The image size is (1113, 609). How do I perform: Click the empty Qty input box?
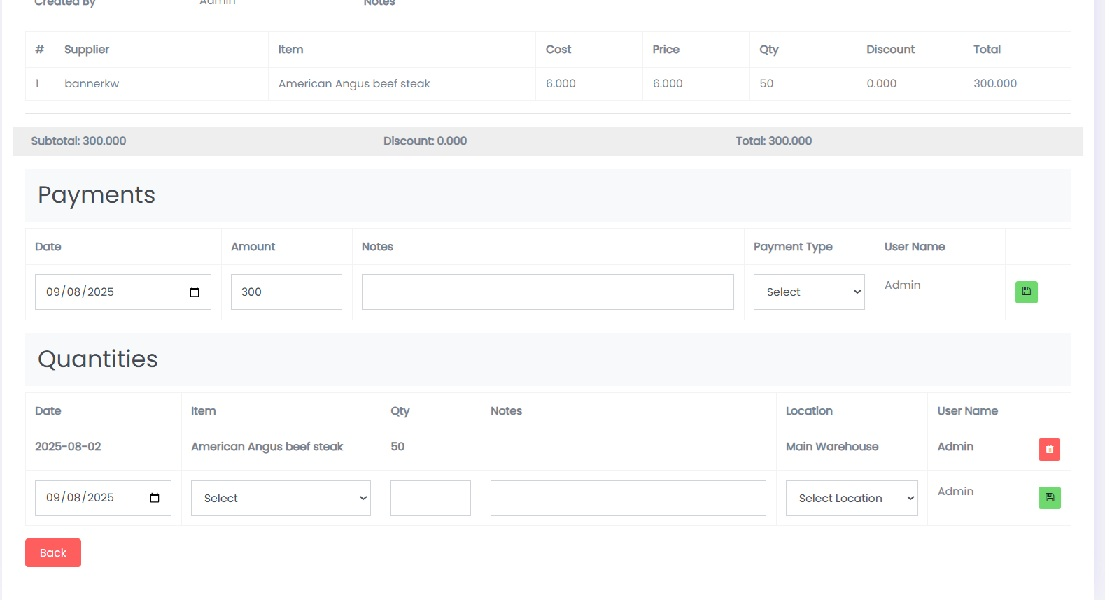430,498
